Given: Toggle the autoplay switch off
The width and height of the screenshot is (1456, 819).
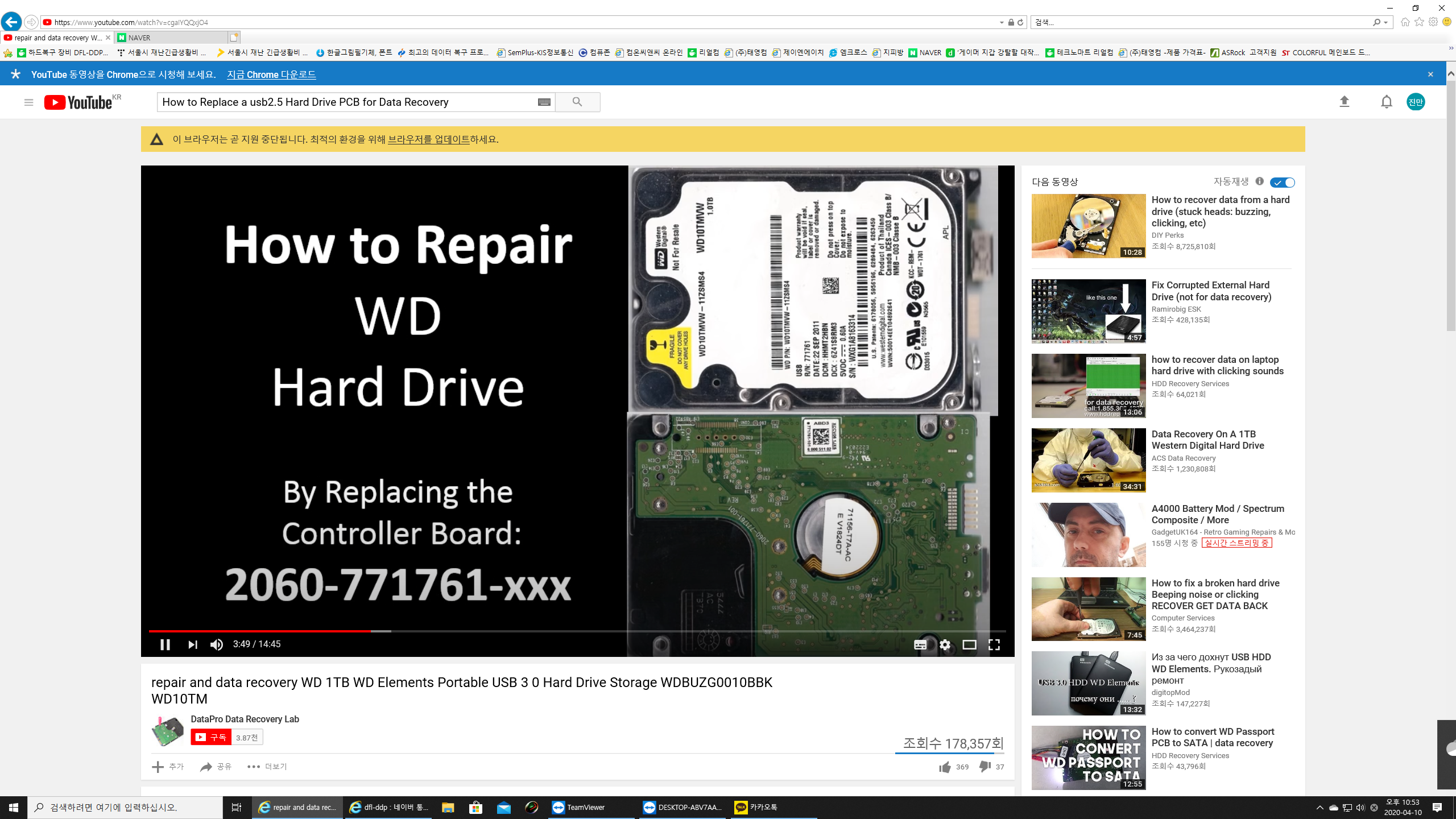Looking at the screenshot, I should point(1283,183).
